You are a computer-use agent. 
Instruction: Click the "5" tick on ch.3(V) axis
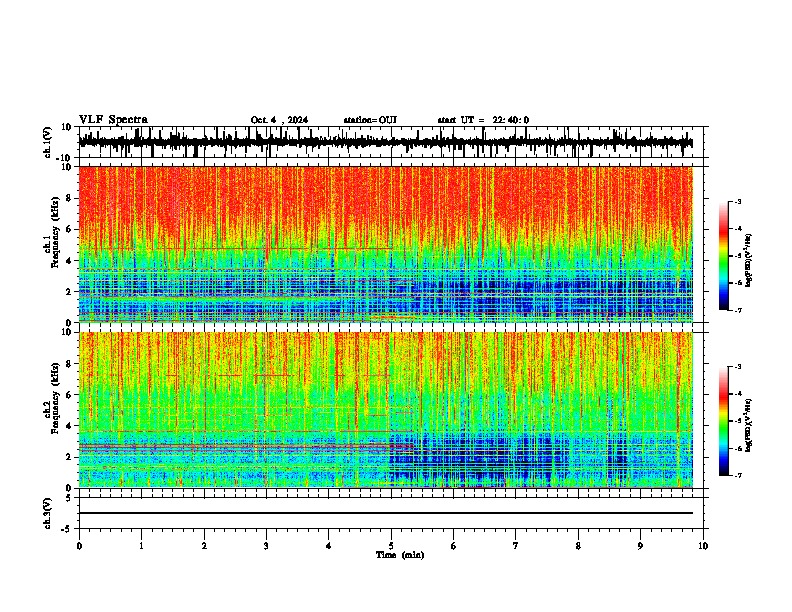(x=70, y=498)
